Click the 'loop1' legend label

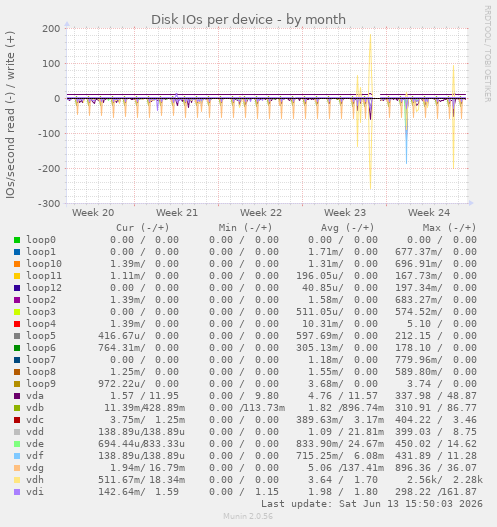pos(41,252)
